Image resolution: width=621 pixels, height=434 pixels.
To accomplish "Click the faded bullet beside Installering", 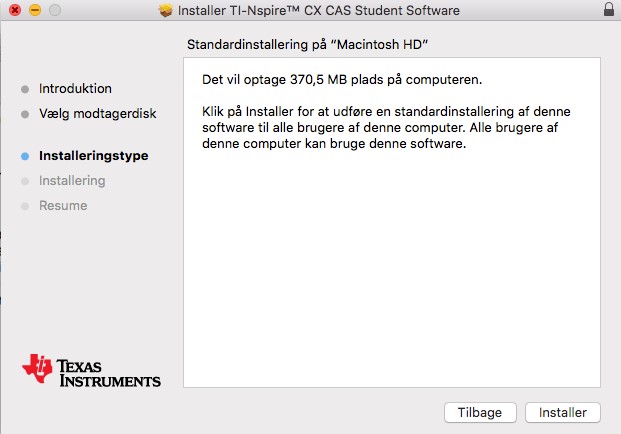I will [25, 181].
